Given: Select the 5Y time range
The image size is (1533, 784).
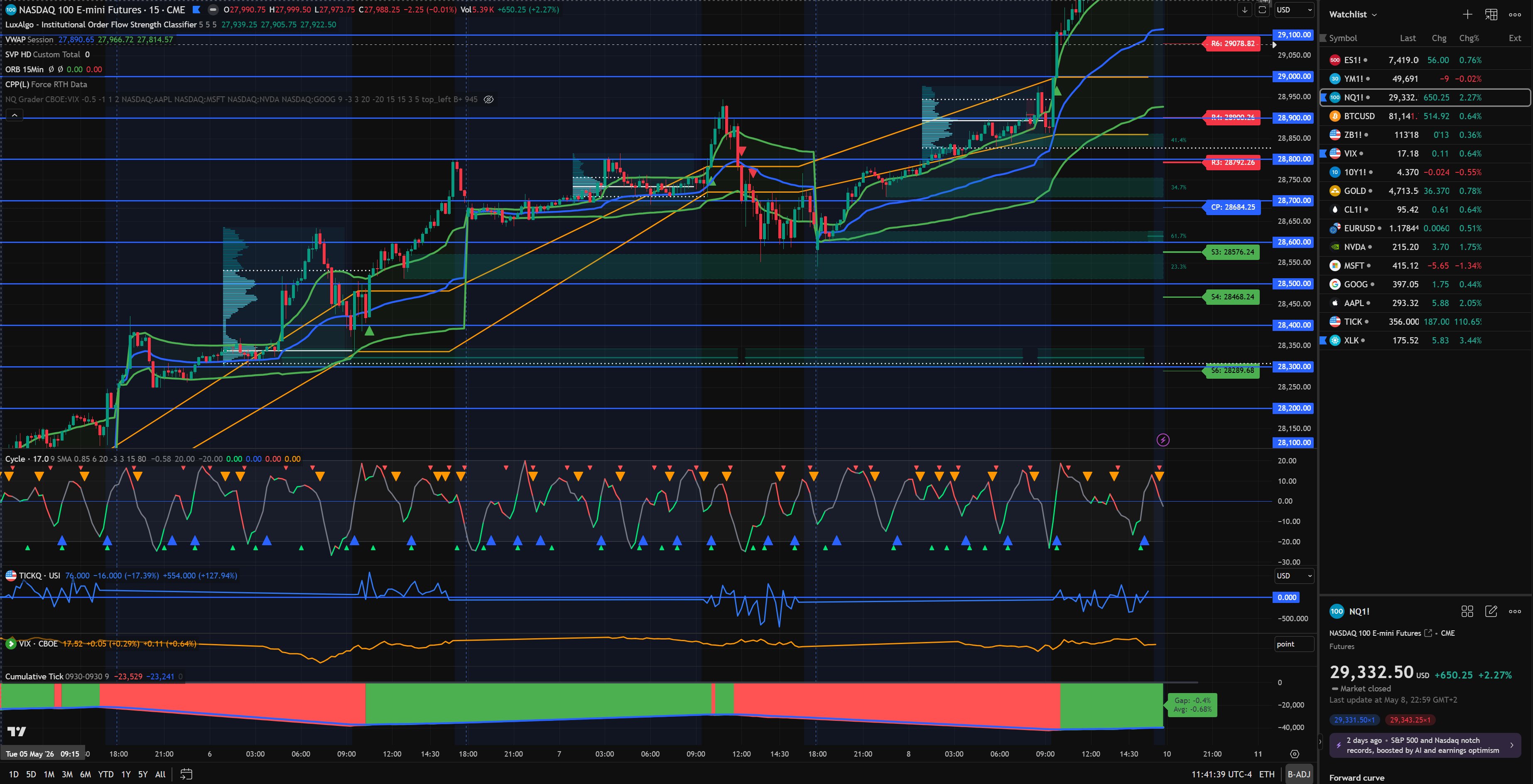Looking at the screenshot, I should coord(143,774).
